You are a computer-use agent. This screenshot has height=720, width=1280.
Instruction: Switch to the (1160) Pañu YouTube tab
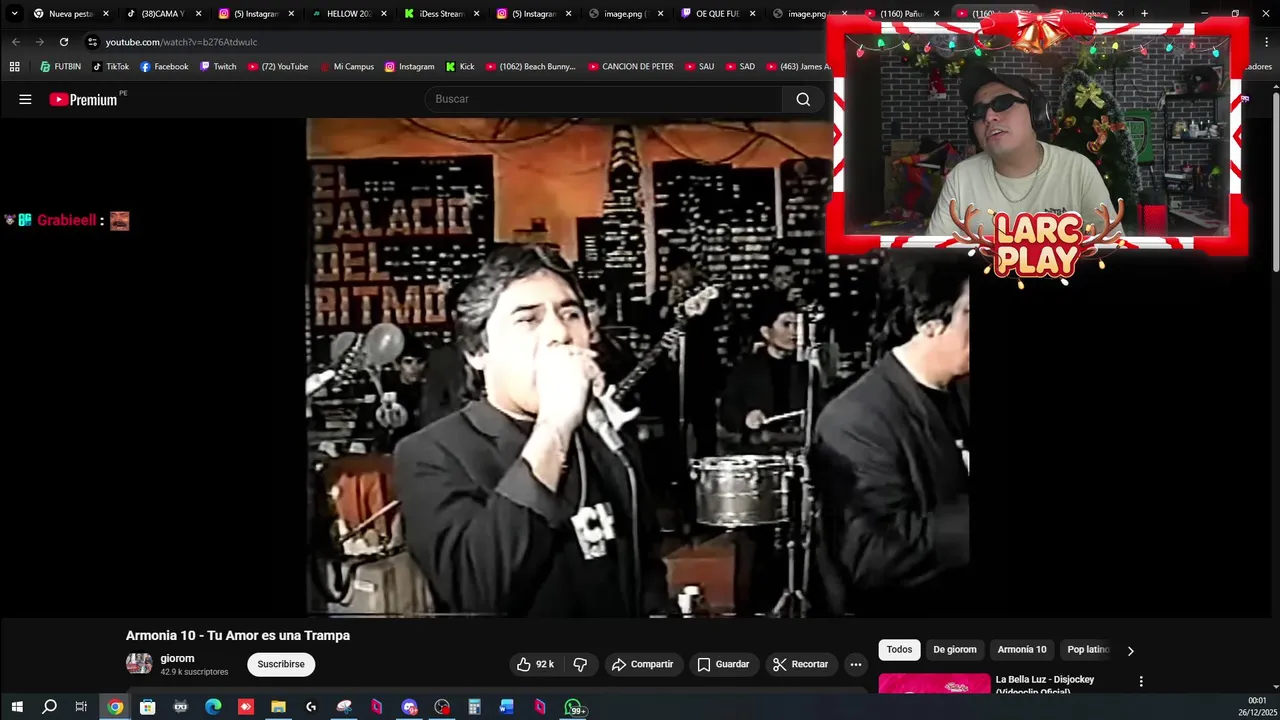point(903,14)
